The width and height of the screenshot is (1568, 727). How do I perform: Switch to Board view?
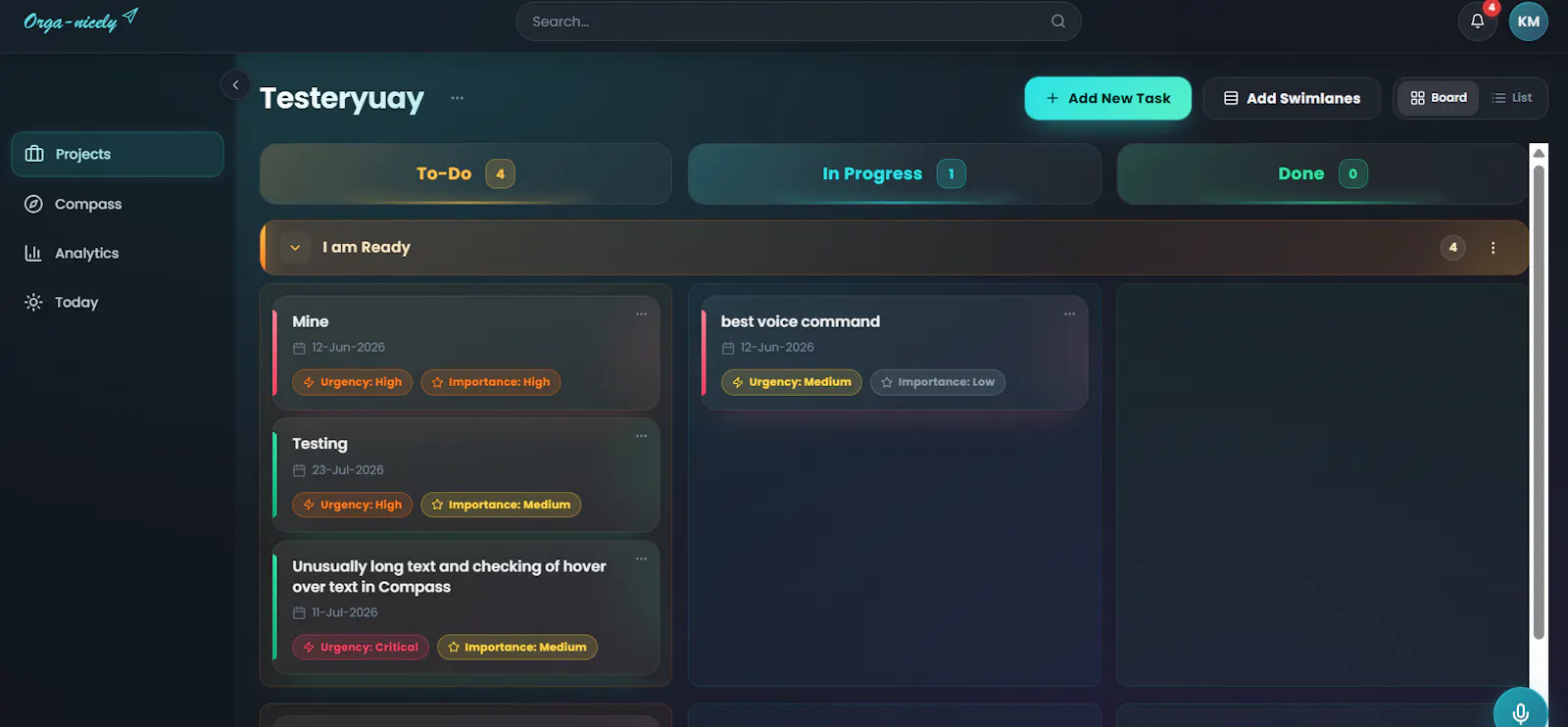(x=1438, y=98)
